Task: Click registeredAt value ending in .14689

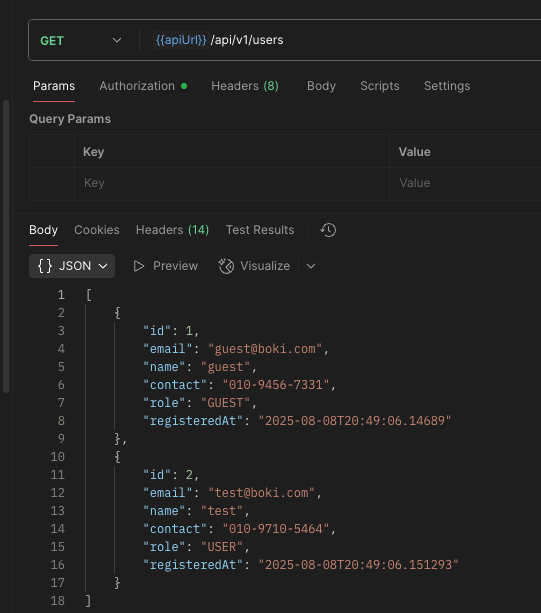Action: [x=355, y=421]
